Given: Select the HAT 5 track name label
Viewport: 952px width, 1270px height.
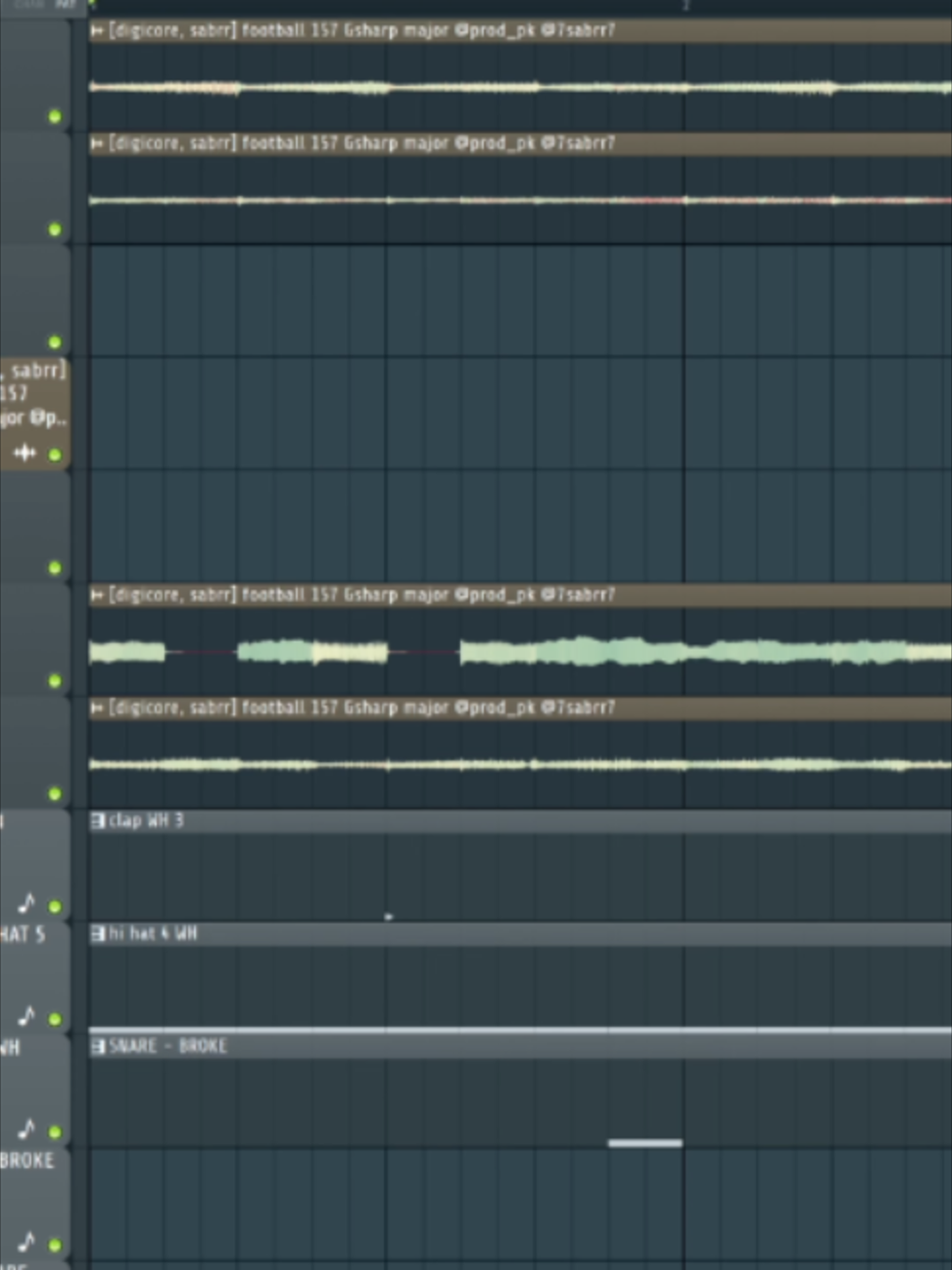Looking at the screenshot, I should [x=23, y=934].
